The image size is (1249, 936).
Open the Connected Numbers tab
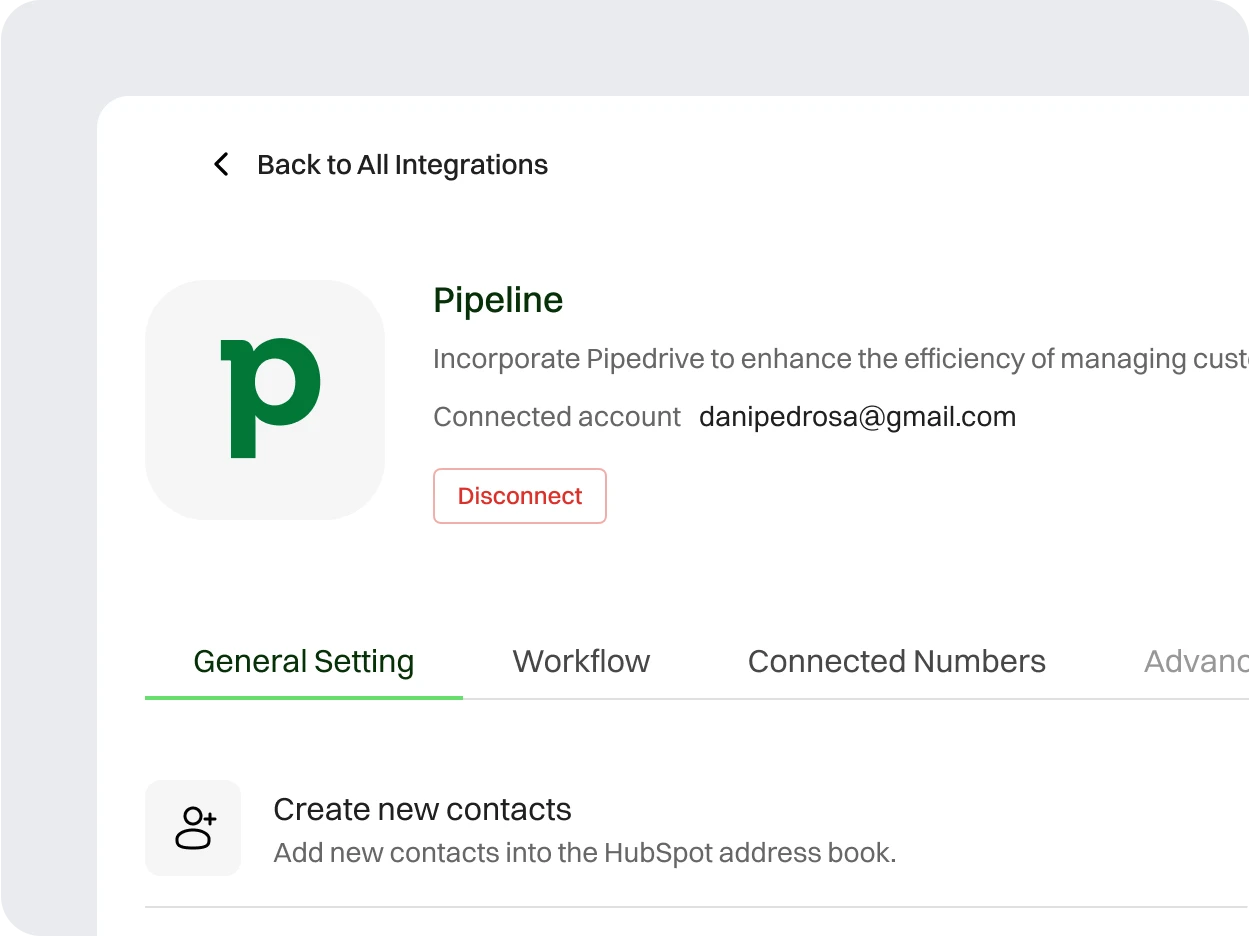(x=896, y=662)
